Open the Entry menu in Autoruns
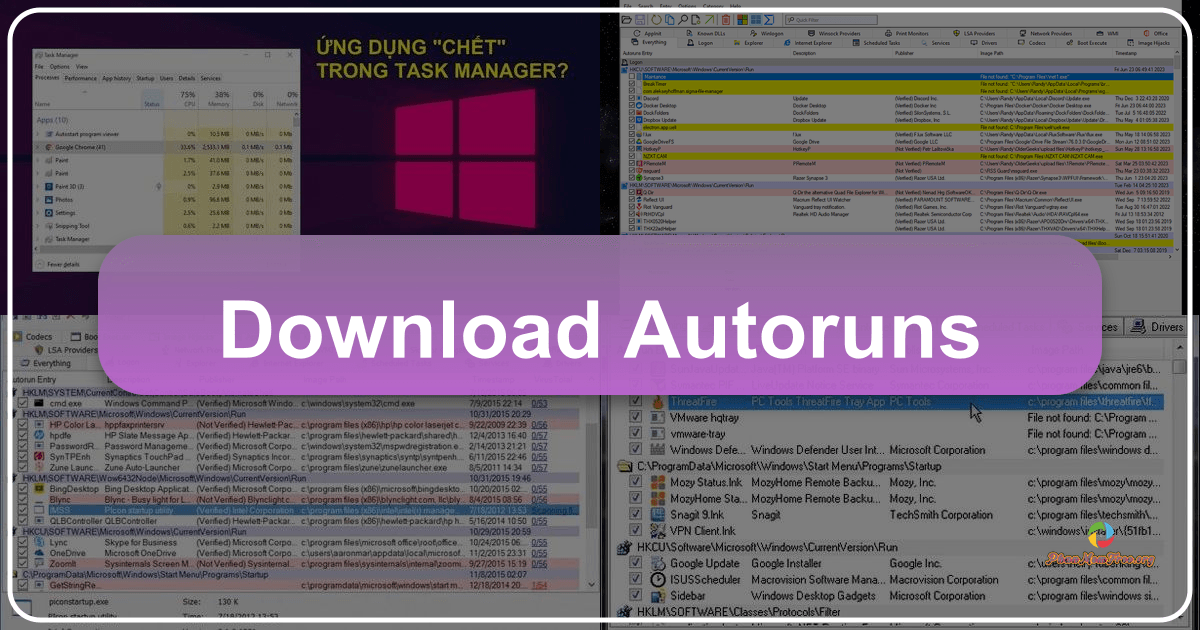This screenshot has width=1200, height=630. coord(667,5)
